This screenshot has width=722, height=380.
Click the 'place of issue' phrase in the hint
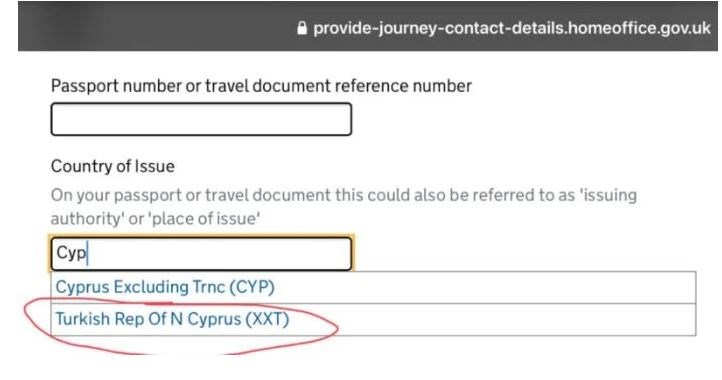coord(203,218)
